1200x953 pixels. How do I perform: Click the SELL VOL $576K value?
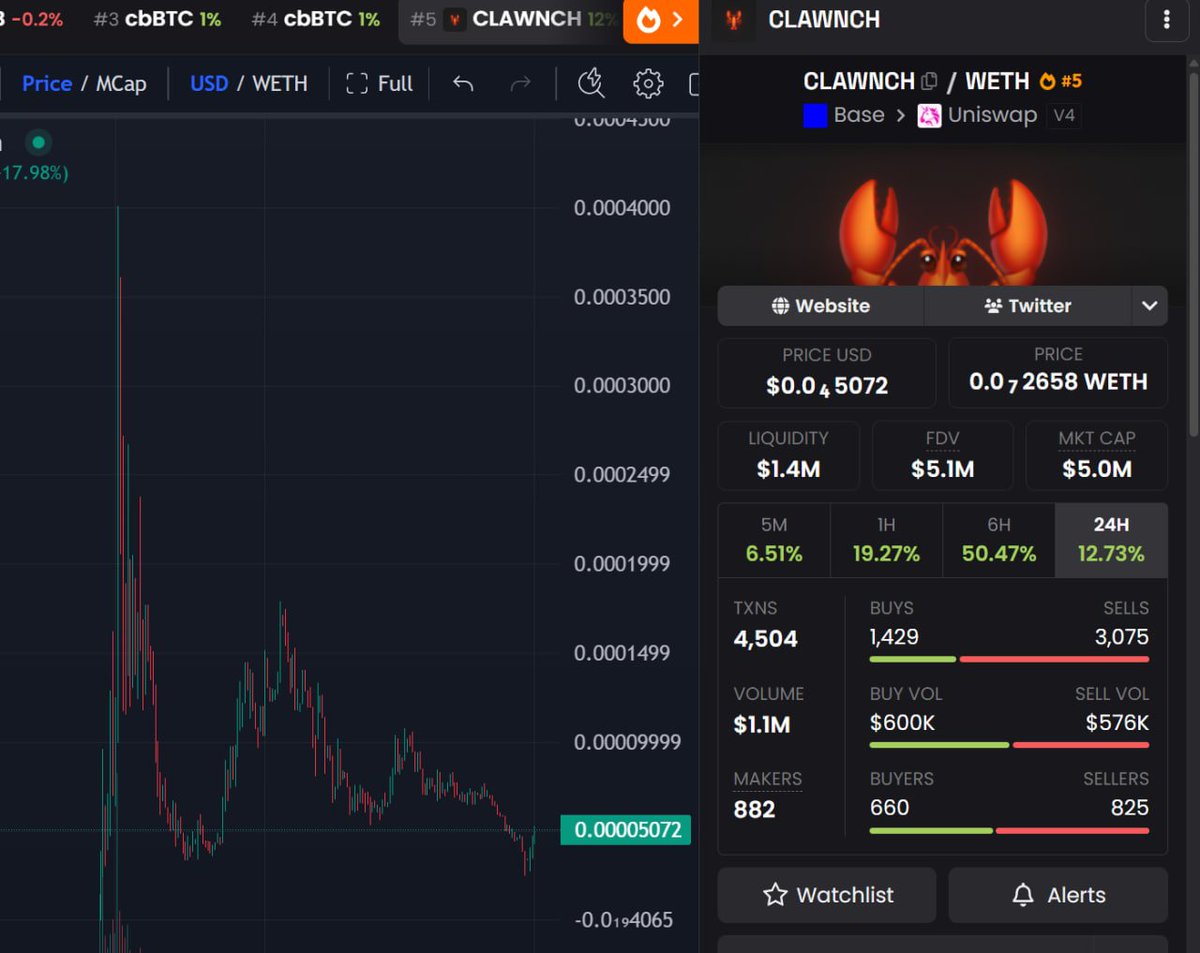(1117, 722)
